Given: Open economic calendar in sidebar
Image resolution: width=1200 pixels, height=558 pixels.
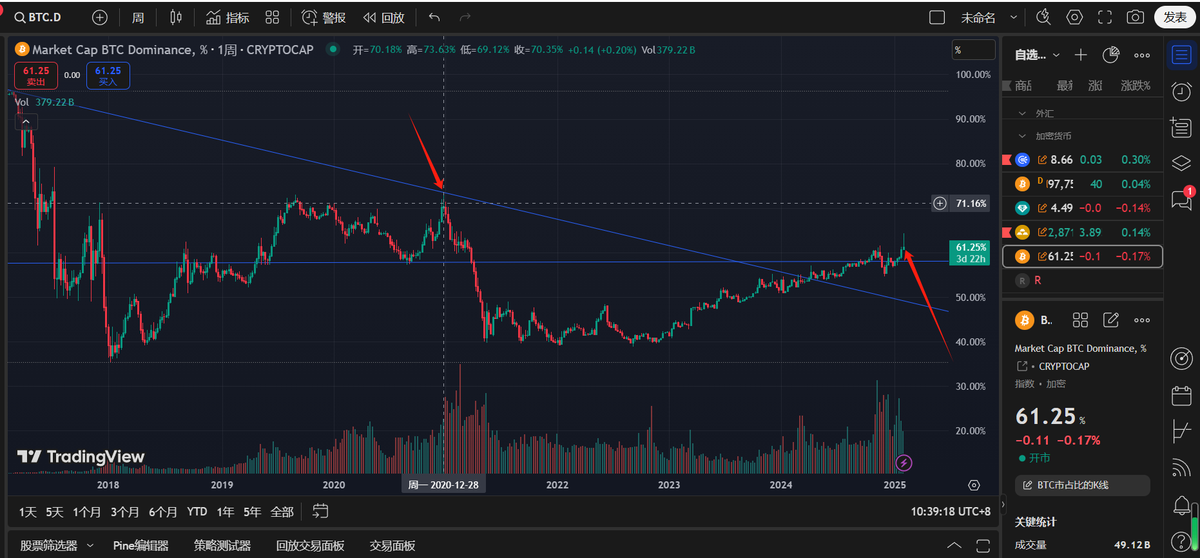Looking at the screenshot, I should click(1181, 394).
